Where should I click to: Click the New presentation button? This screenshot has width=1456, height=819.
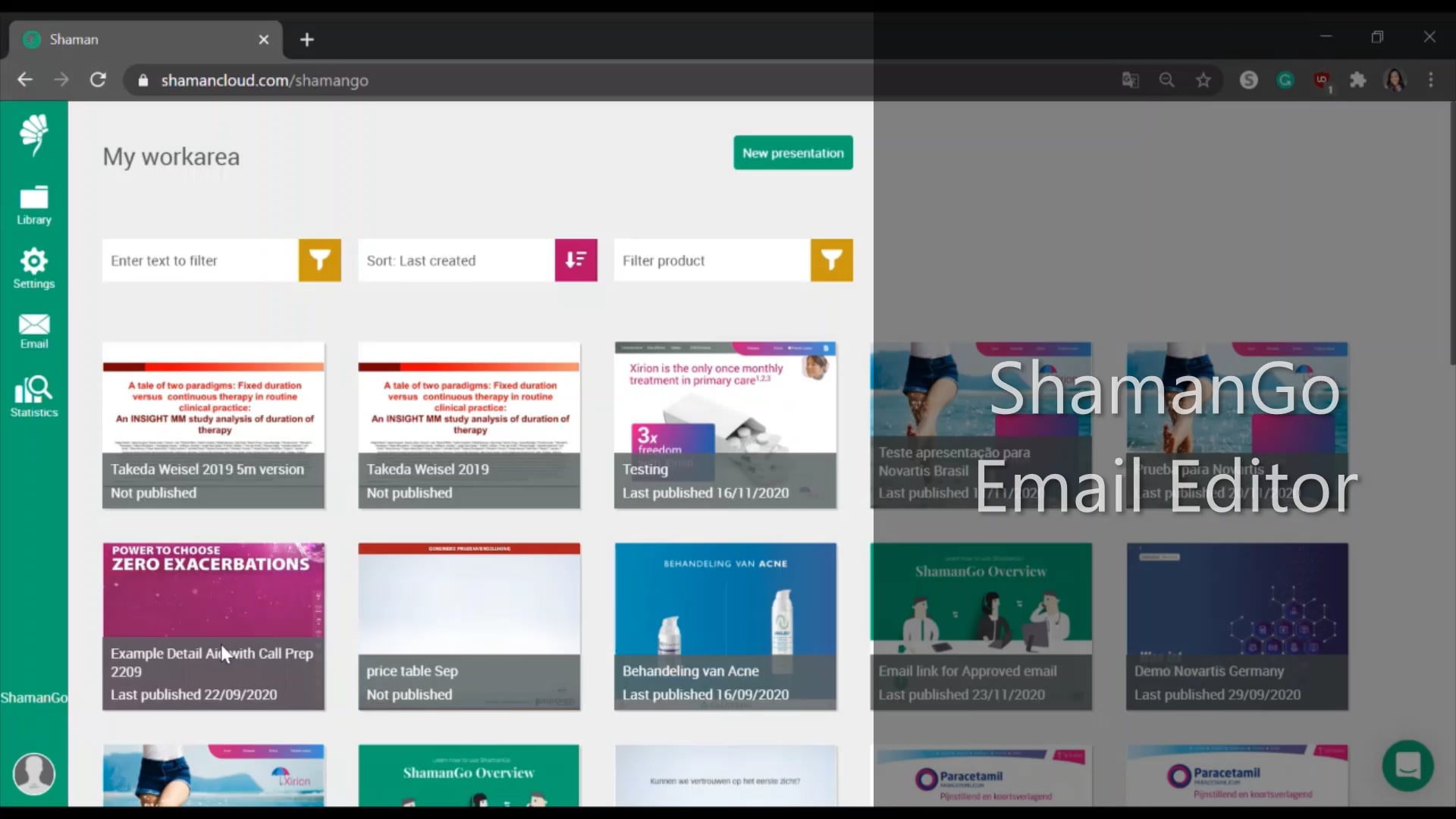tap(792, 152)
